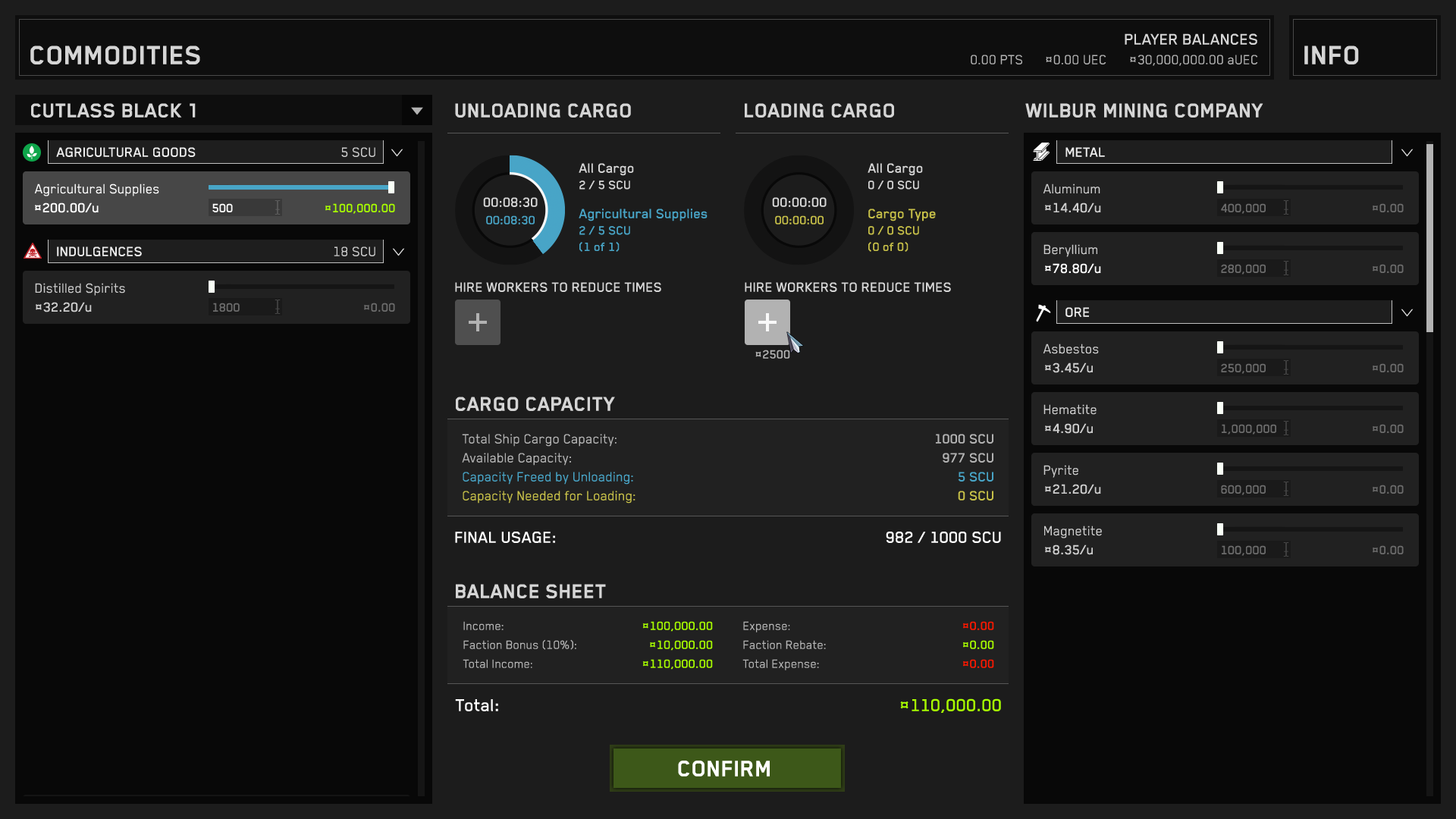This screenshot has width=1456, height=819.
Task: Click the Agricultural Supplies quantity slider handle
Action: (391, 187)
